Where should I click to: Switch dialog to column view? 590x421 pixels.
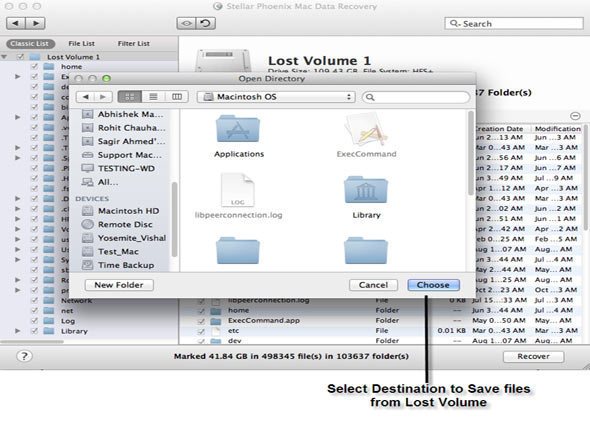click(x=177, y=97)
